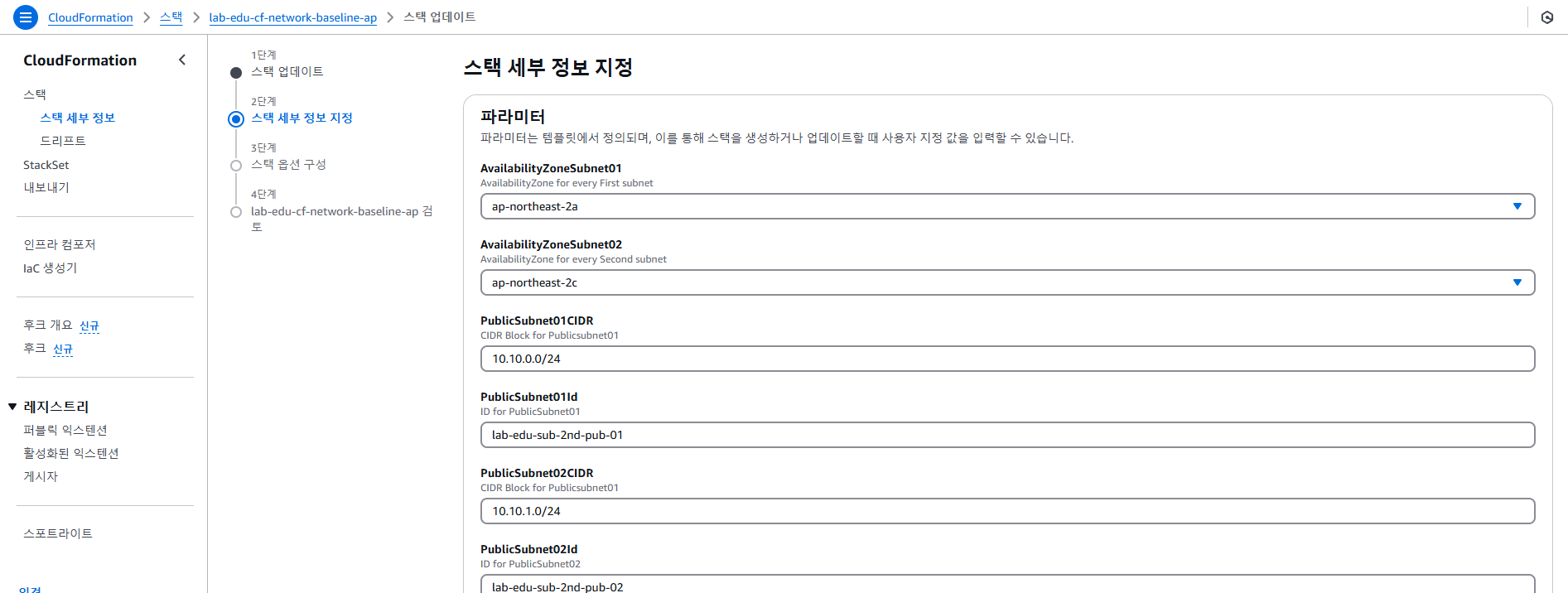
Task: Click PublicSubnet01CIDR input field
Action: coord(1007,359)
